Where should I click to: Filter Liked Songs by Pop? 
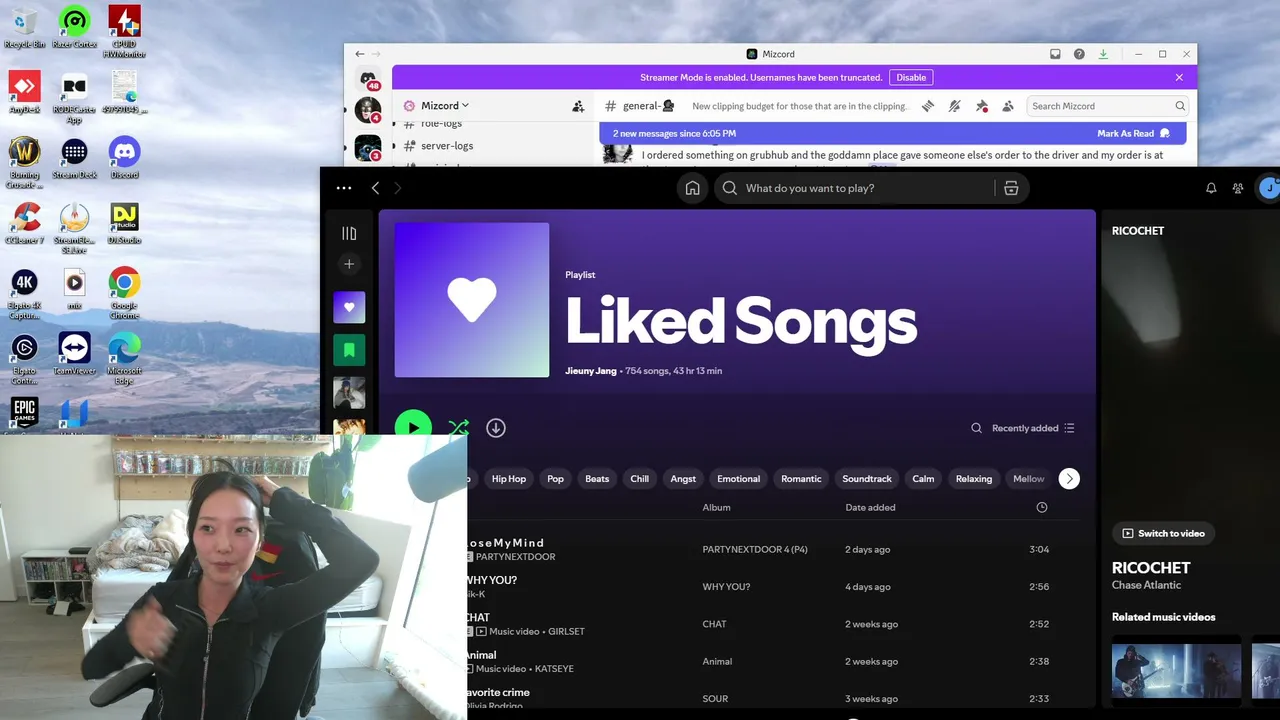click(555, 479)
